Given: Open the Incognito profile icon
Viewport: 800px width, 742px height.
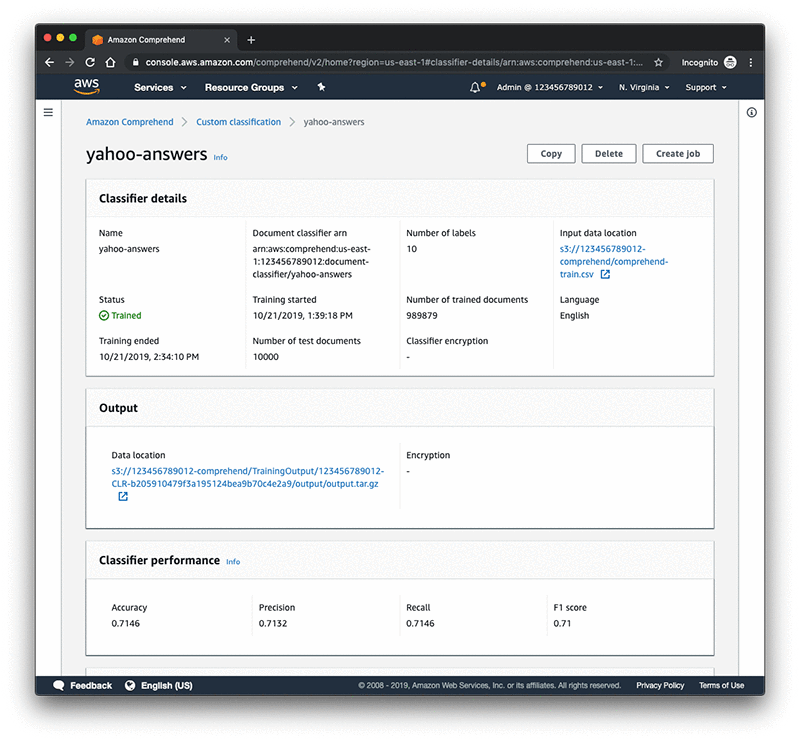Looking at the screenshot, I should [730, 62].
